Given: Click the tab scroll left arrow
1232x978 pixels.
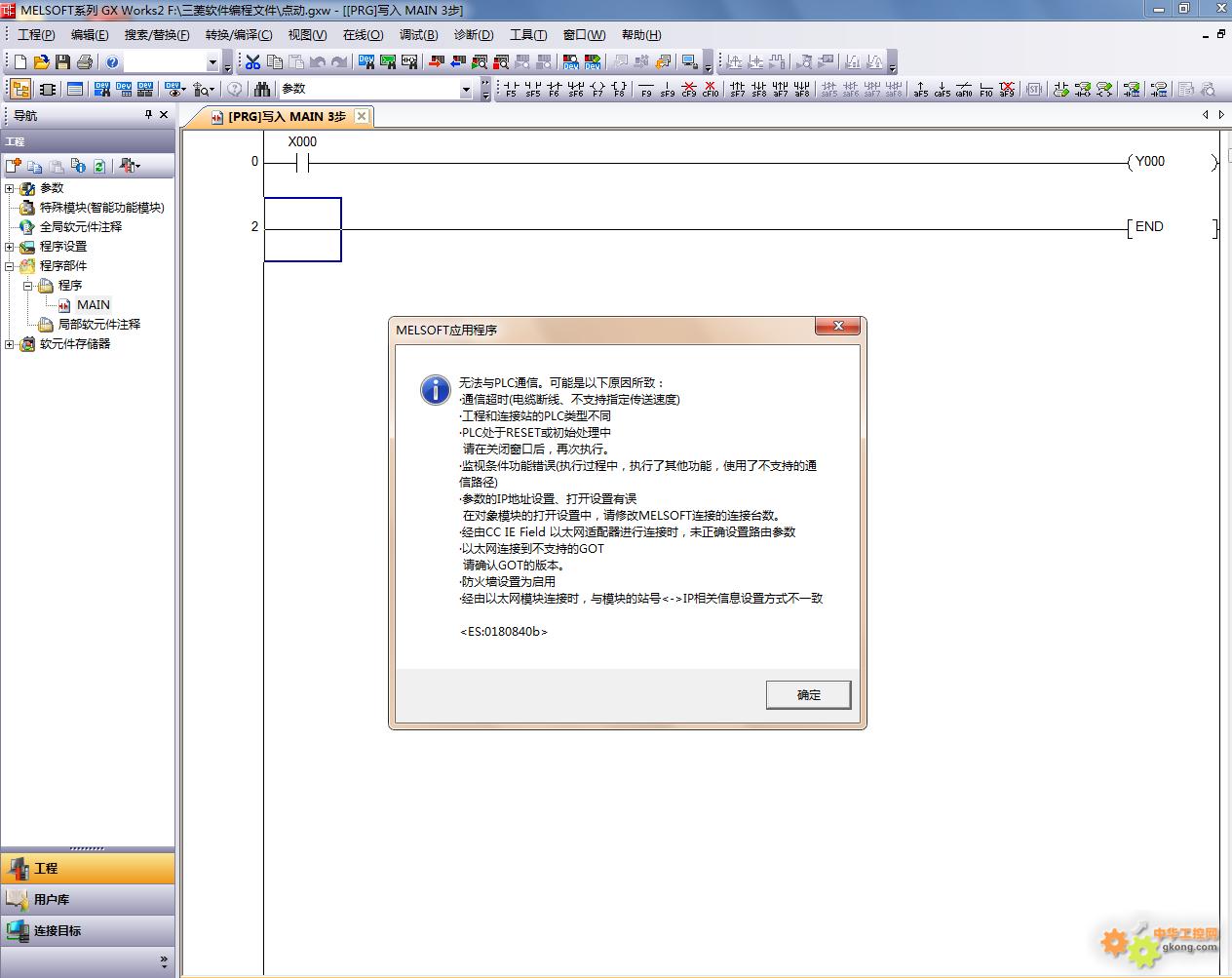Looking at the screenshot, I should coord(1206,115).
